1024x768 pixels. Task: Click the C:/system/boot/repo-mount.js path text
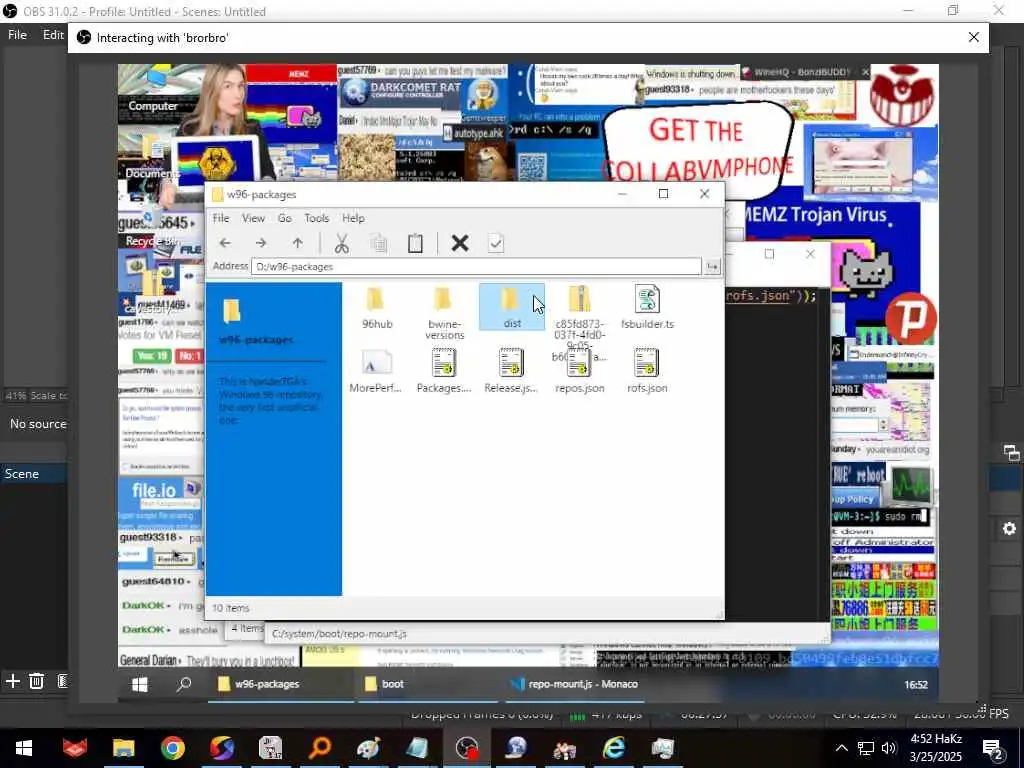(339, 634)
